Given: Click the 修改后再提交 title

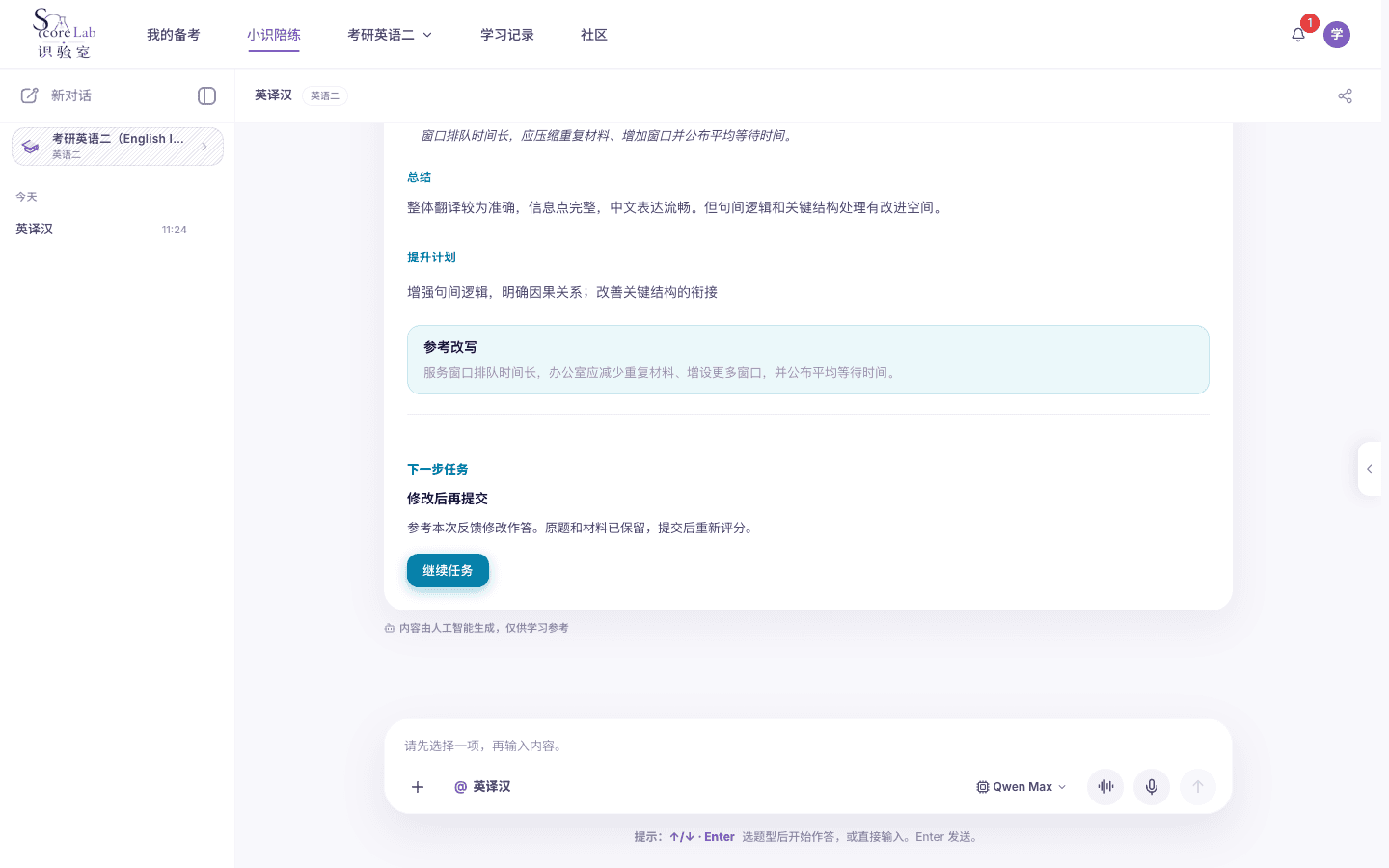Looking at the screenshot, I should (x=448, y=499).
